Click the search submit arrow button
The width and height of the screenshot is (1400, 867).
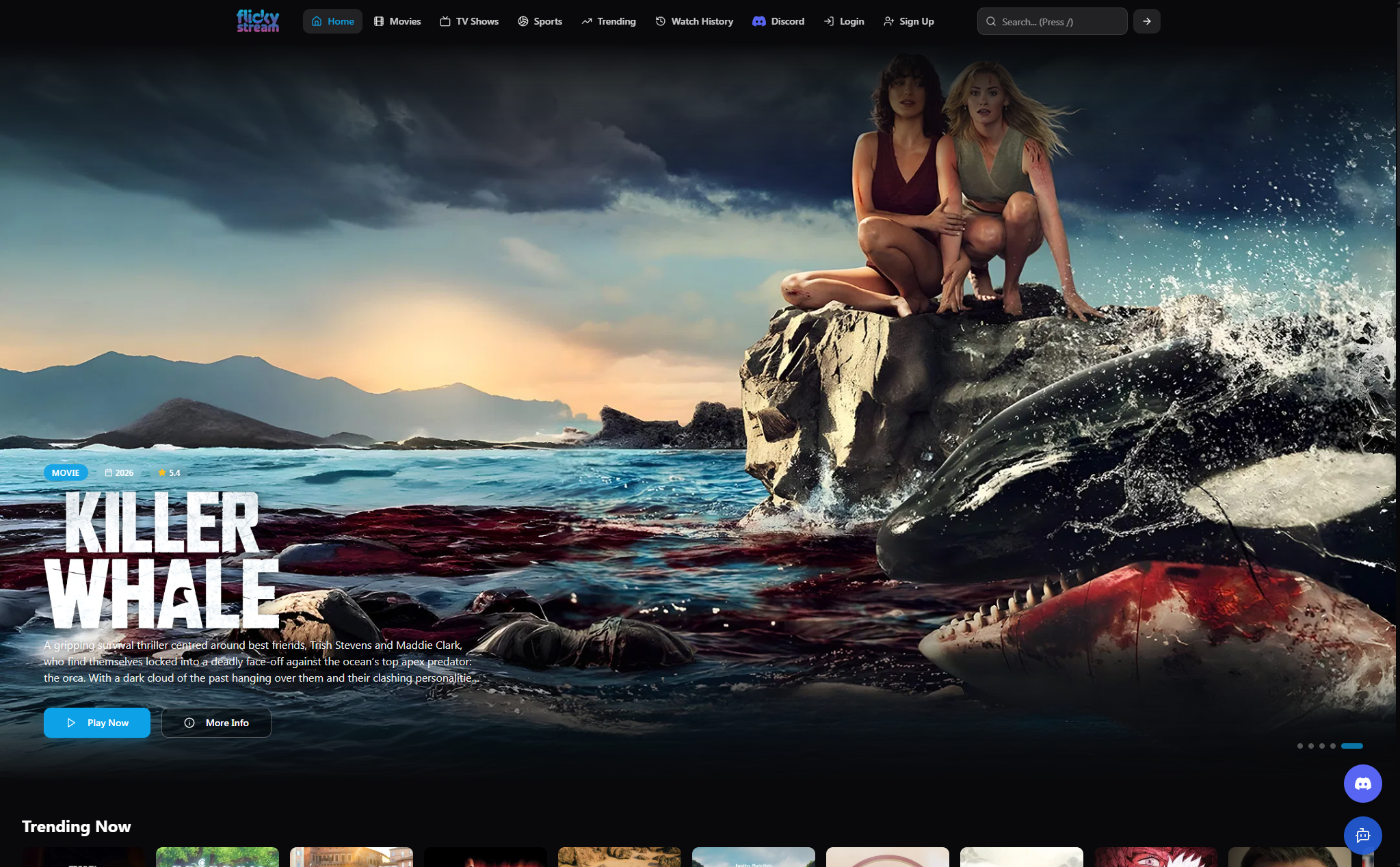pos(1146,21)
